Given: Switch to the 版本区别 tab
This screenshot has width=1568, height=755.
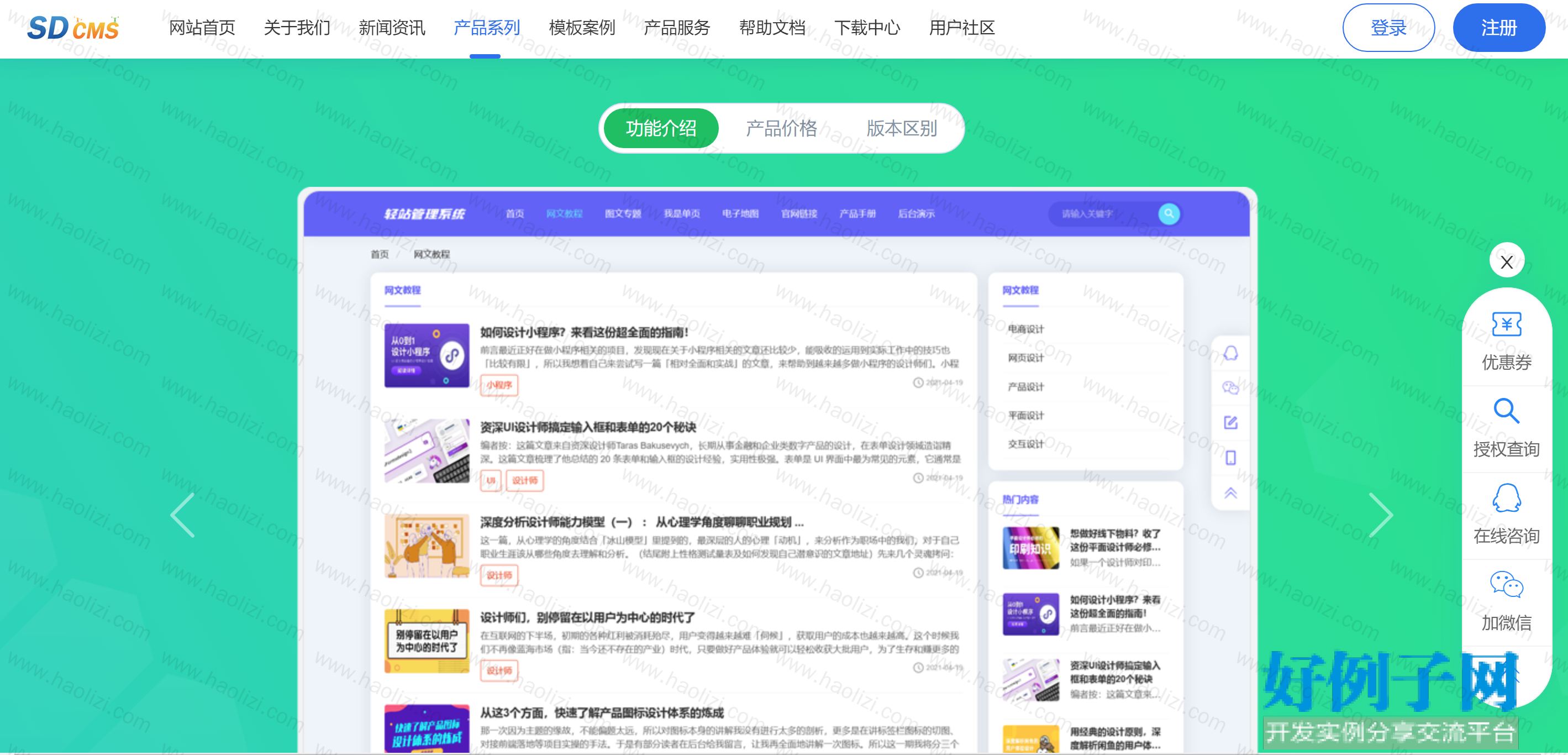Looking at the screenshot, I should tap(902, 128).
